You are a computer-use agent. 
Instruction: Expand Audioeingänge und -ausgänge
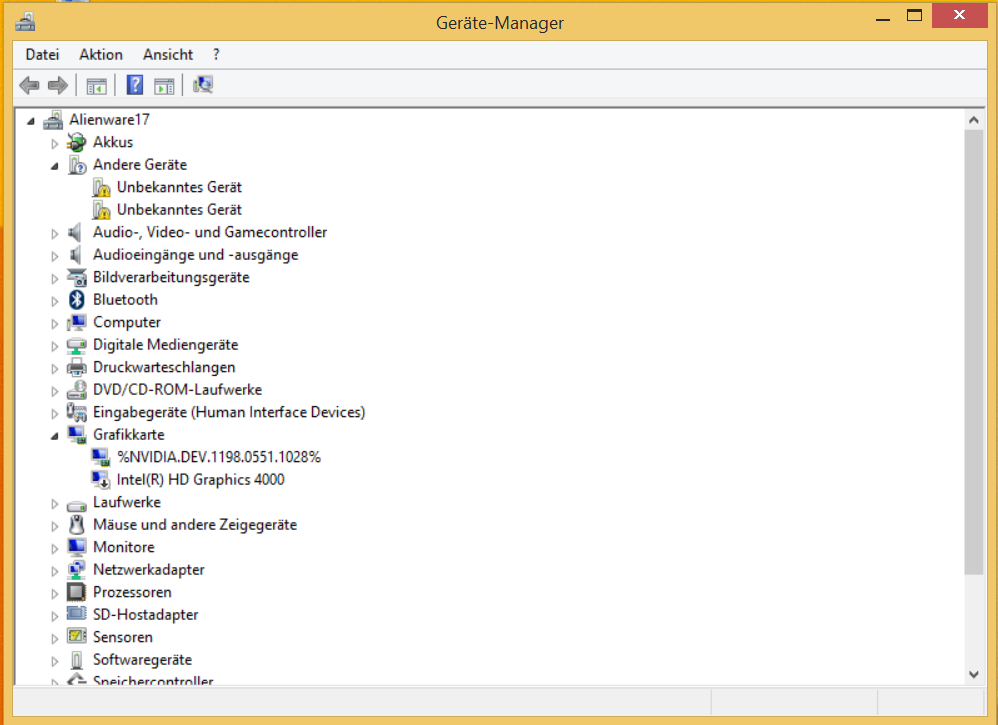55,256
